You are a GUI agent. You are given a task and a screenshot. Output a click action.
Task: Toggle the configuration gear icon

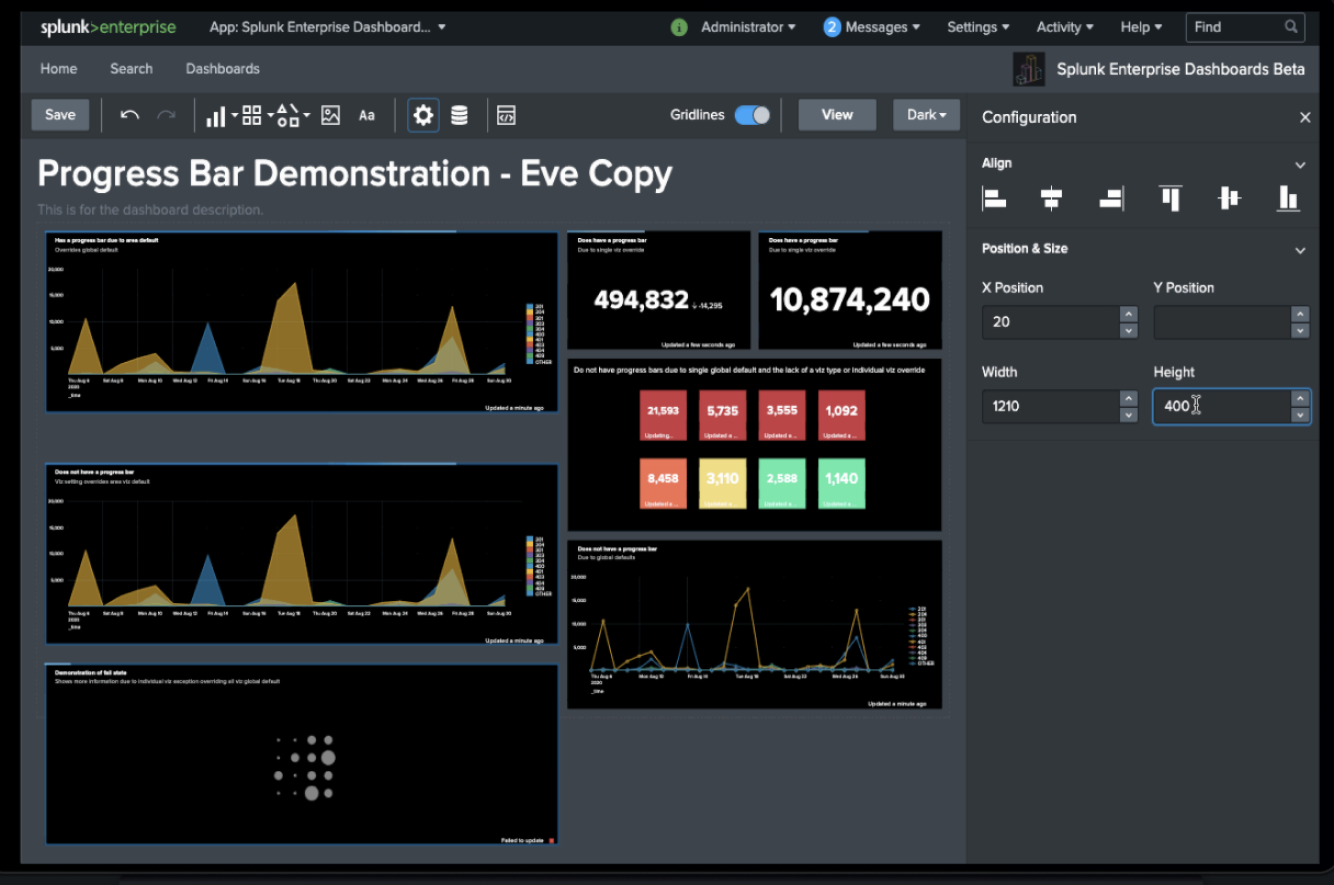423,115
